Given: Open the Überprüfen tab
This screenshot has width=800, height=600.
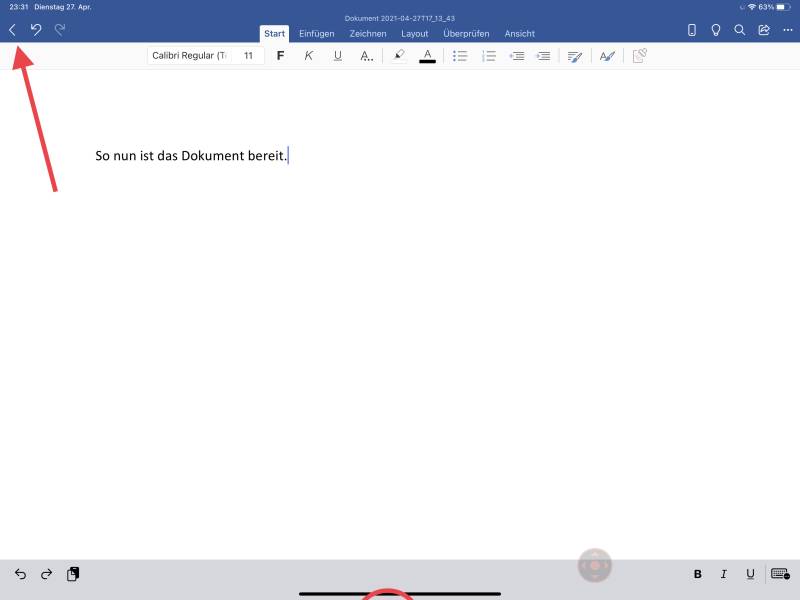Looking at the screenshot, I should click(x=466, y=34).
